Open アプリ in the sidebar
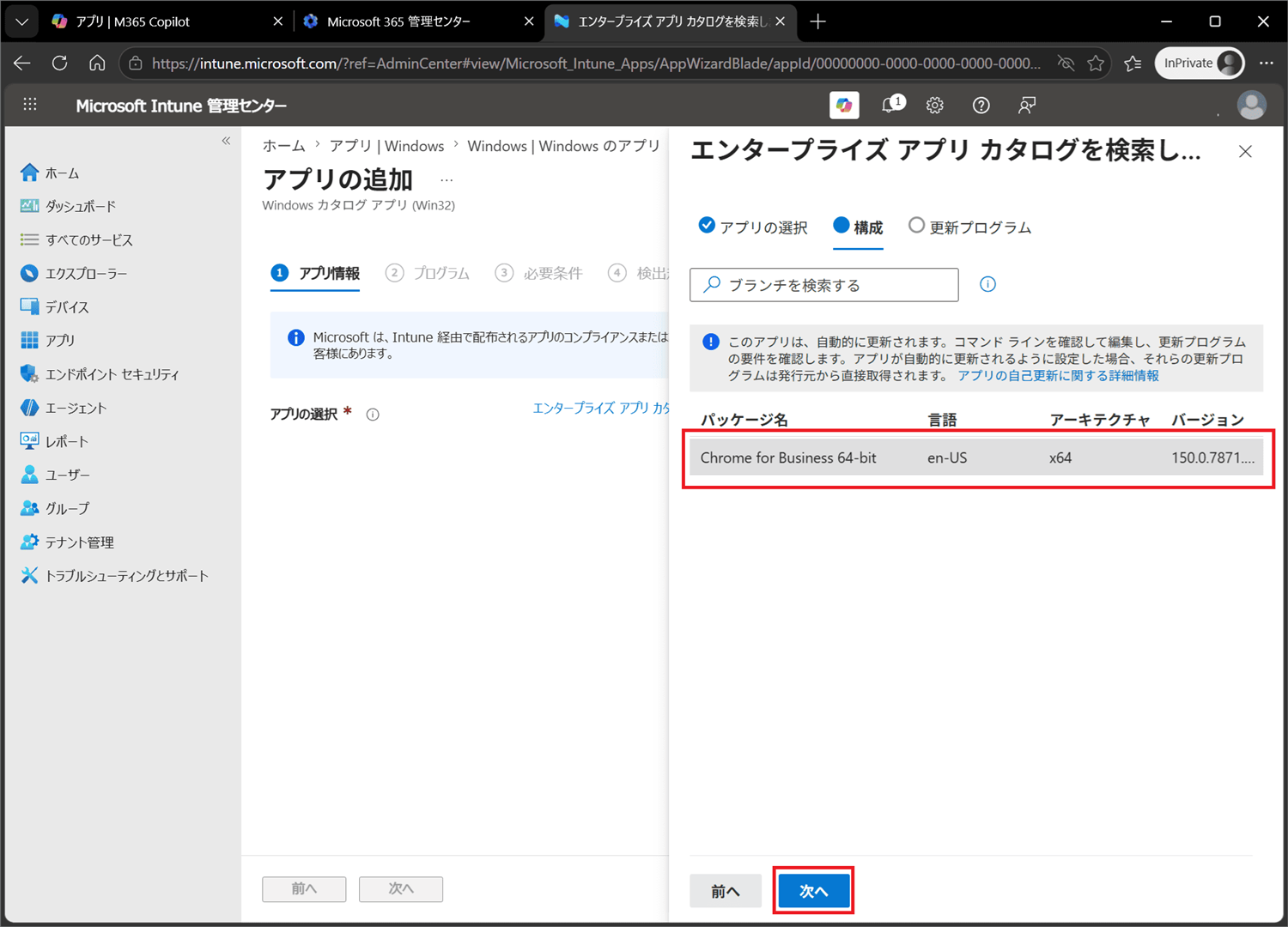1288x927 pixels. (47, 340)
